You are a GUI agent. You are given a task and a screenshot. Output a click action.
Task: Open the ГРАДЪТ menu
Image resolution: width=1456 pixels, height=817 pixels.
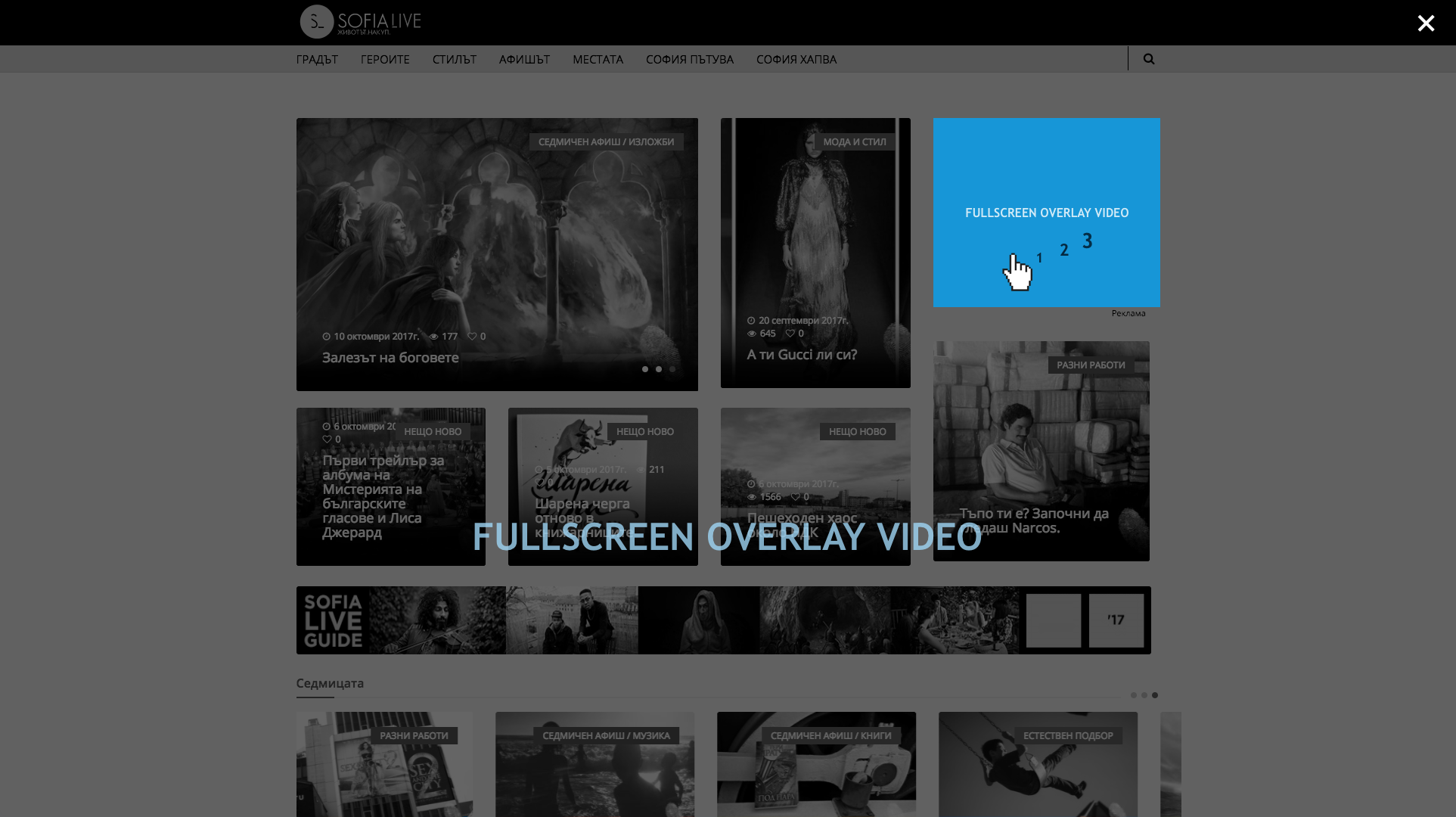coord(317,59)
